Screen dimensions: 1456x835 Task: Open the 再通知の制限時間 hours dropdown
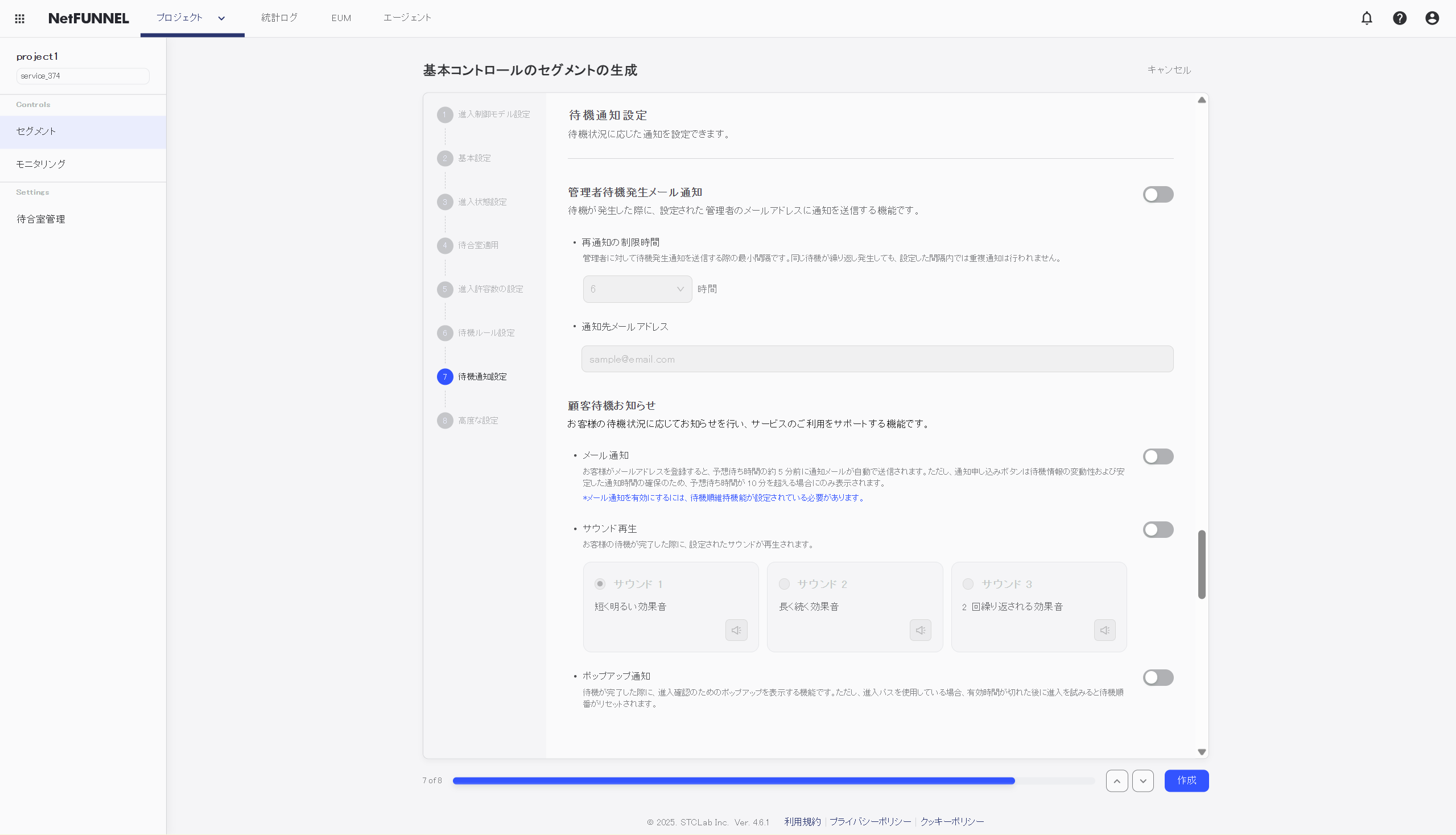coord(637,289)
